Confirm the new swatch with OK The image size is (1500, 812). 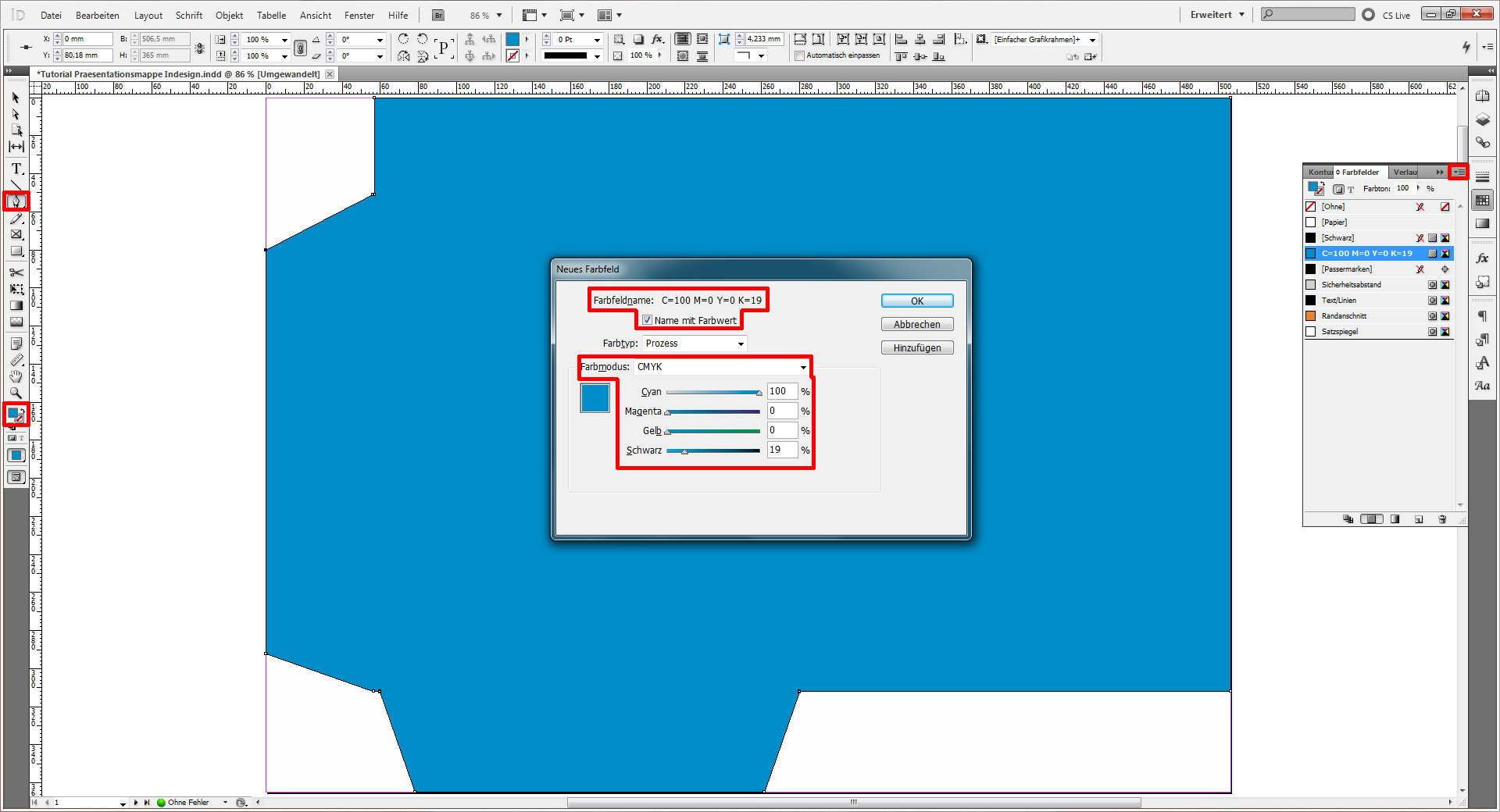pyautogui.click(x=916, y=301)
